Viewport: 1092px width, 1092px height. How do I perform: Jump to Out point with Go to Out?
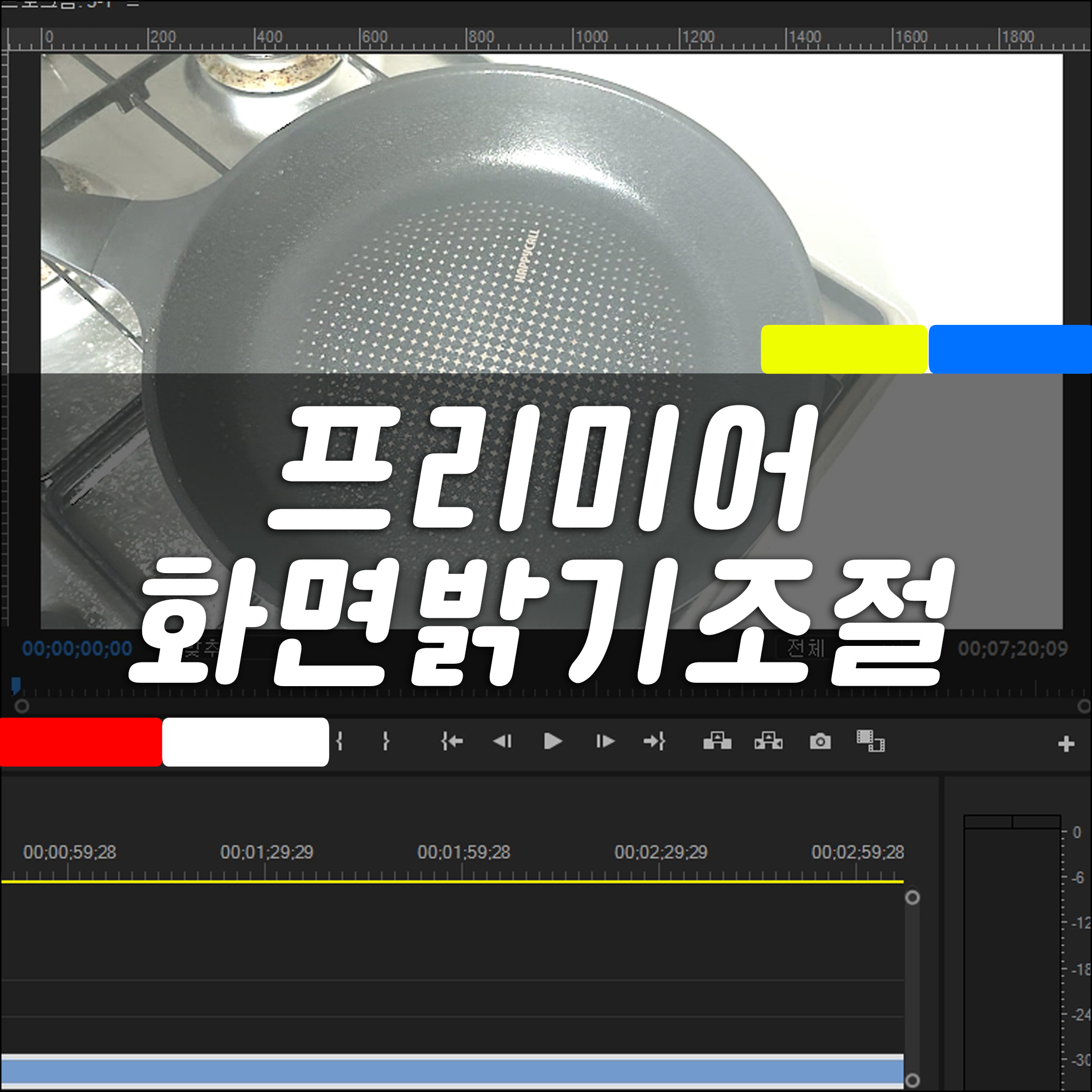point(655,741)
